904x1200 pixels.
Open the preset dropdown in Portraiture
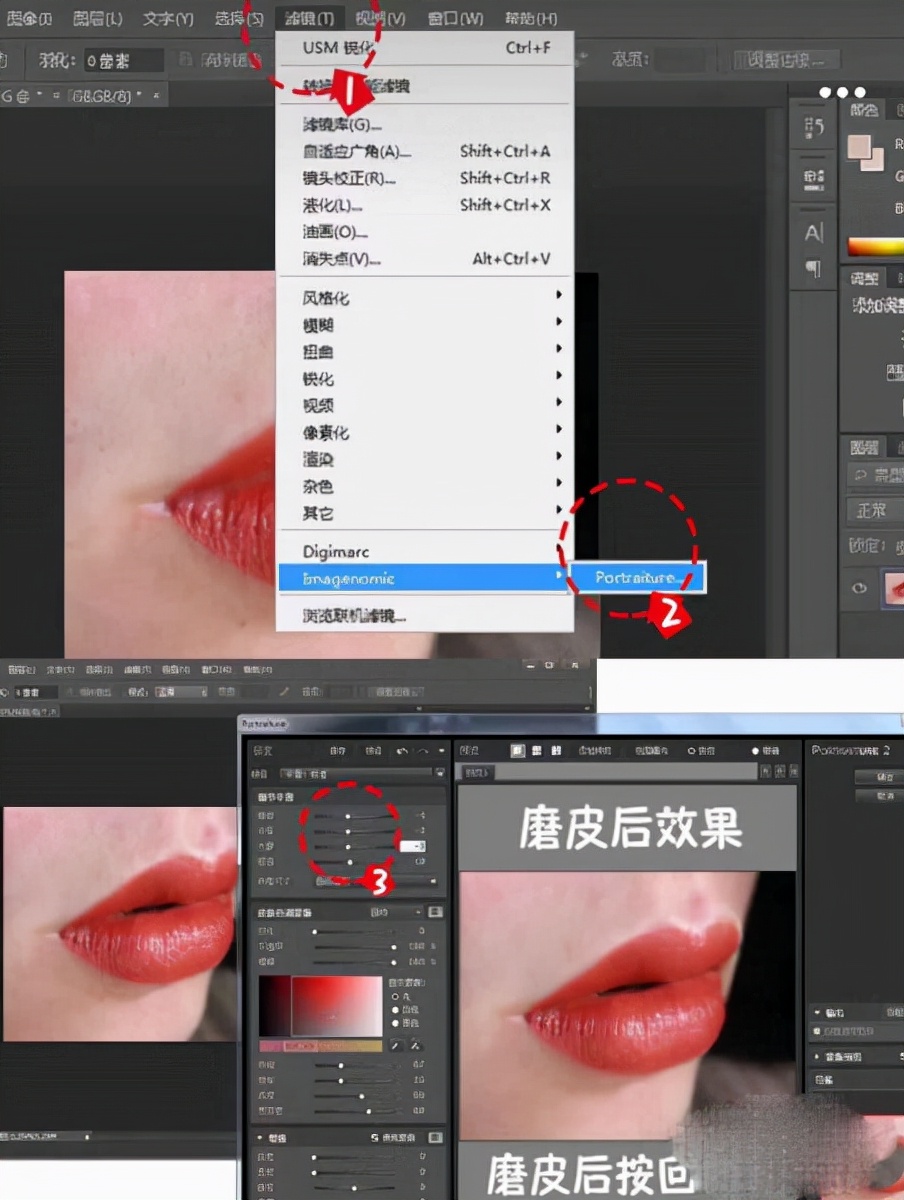coord(362,774)
